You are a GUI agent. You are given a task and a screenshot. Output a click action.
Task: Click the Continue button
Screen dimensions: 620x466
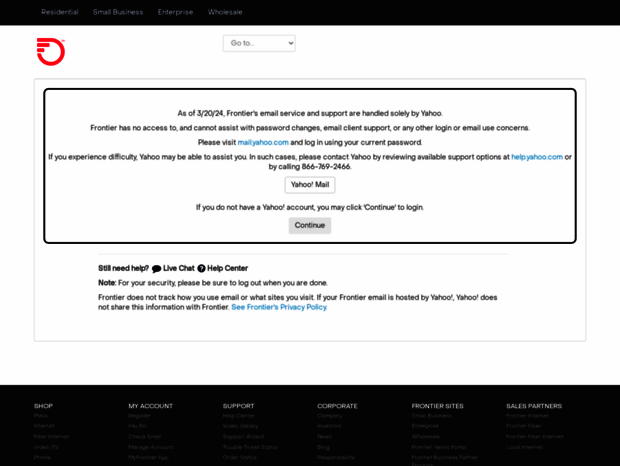pos(310,225)
